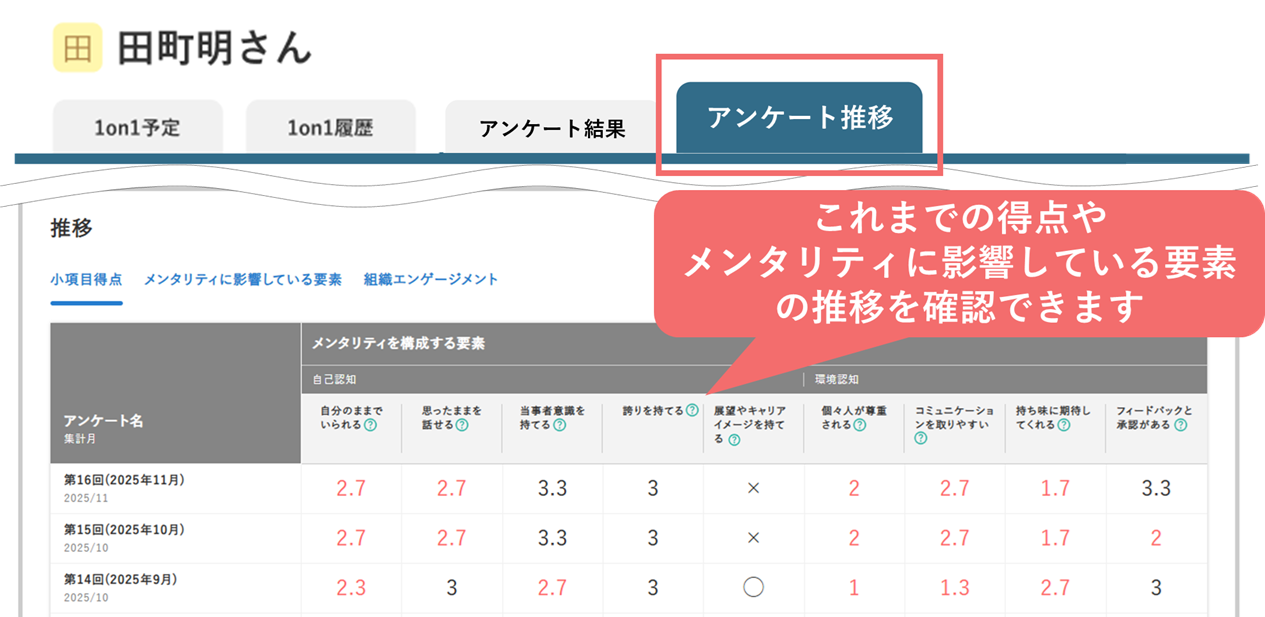The width and height of the screenshot is (1265, 617).
Task: Click 第15回 score 2.7 for 思ったままを話せる
Action: point(451,538)
